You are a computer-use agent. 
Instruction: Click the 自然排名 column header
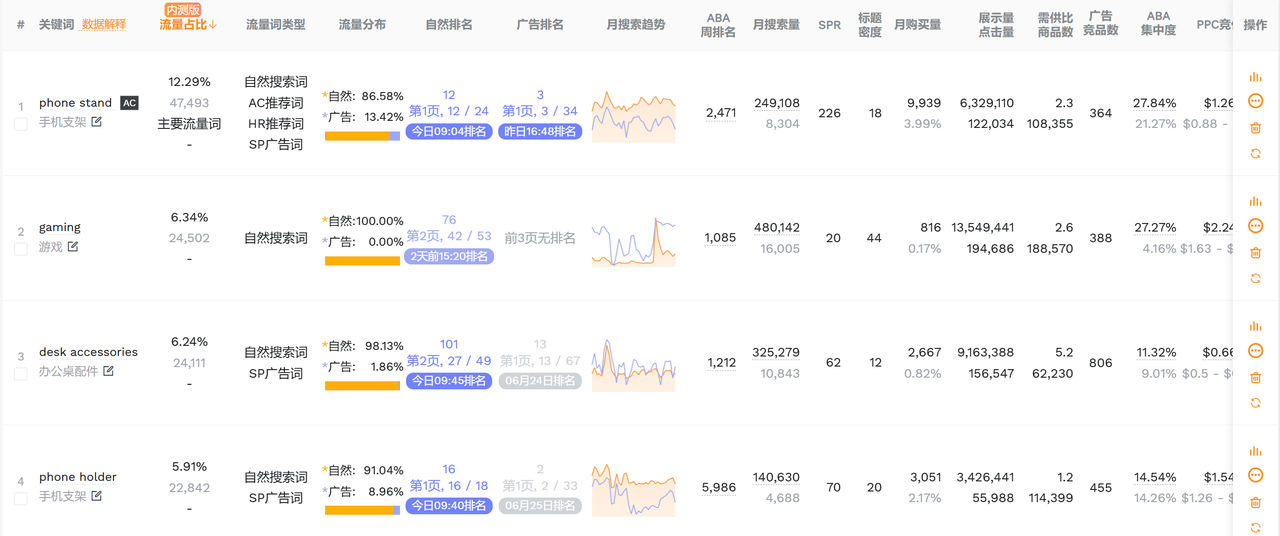tap(449, 24)
